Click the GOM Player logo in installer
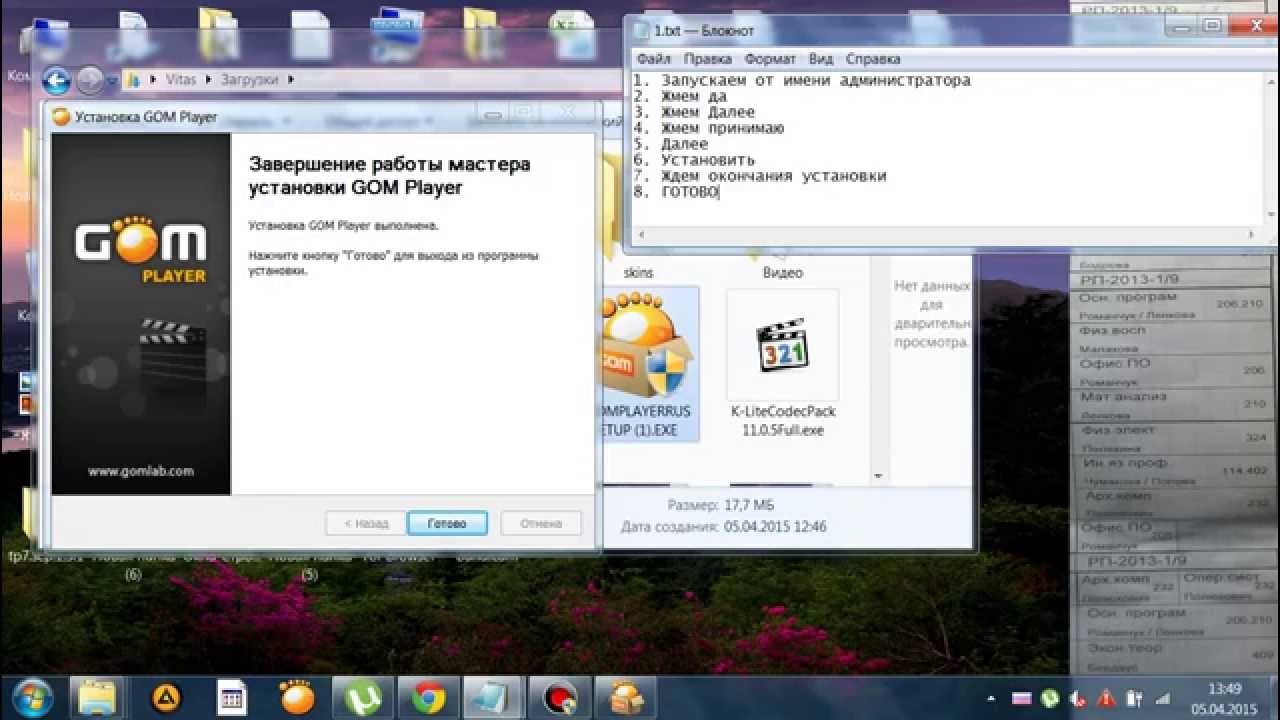 [x=141, y=251]
